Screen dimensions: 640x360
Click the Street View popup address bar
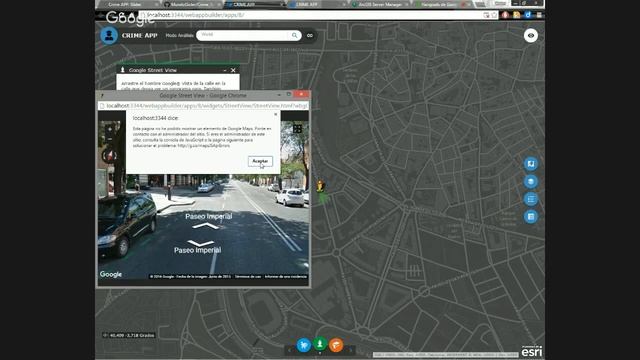(203, 106)
